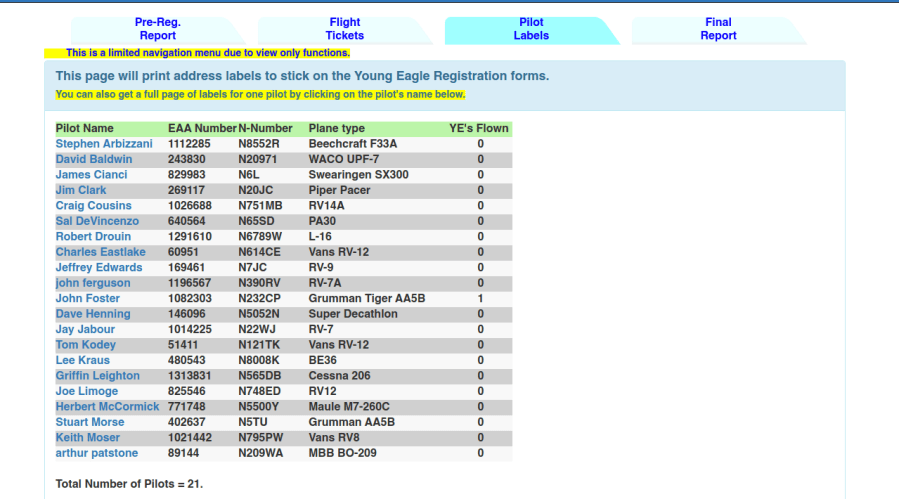
Task: Click Griffin Leighton in pilot list
Action: point(98,376)
